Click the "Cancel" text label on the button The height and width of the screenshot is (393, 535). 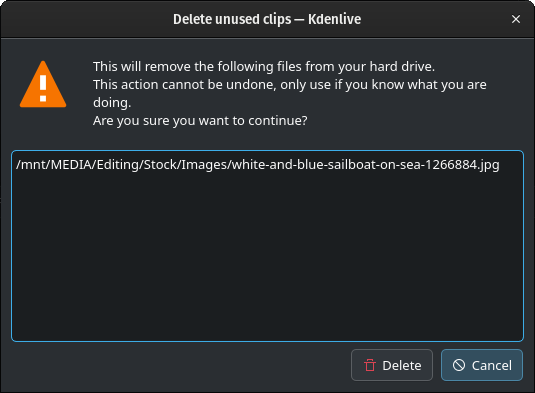click(492, 365)
